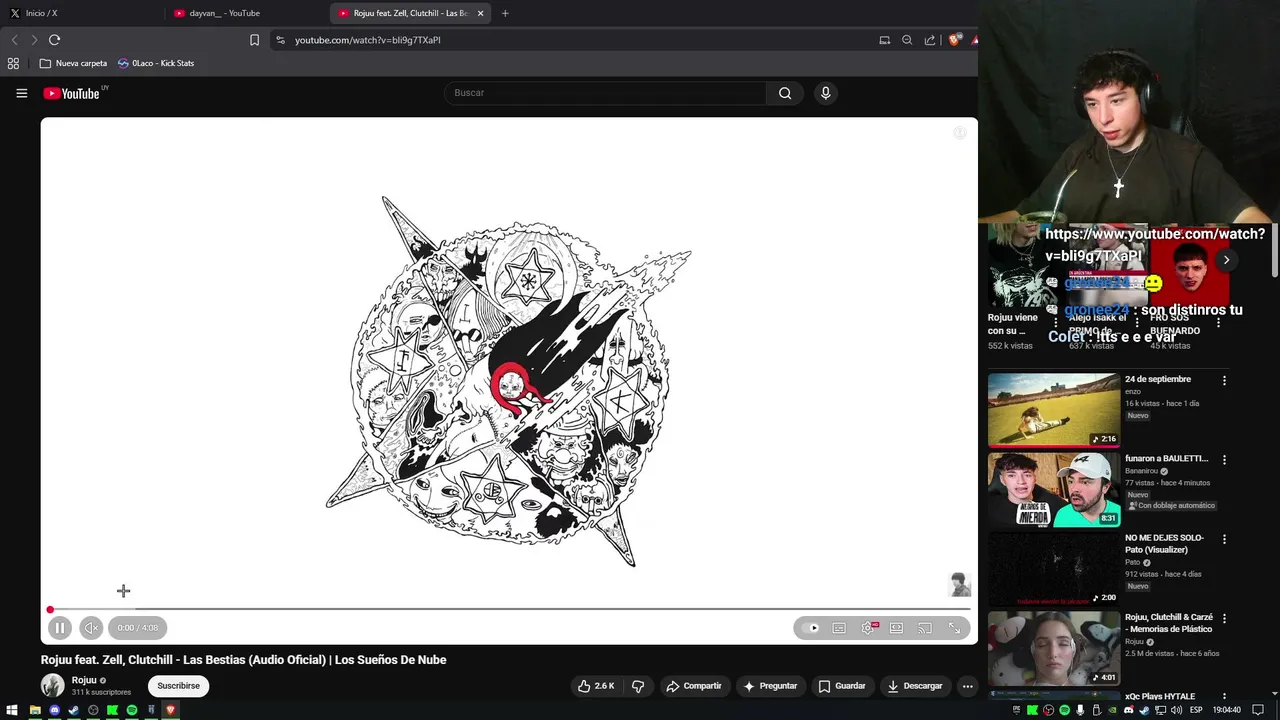Open the 24 de septiembre video thumbnail
This screenshot has height=720, width=1280.
[x=1054, y=410]
